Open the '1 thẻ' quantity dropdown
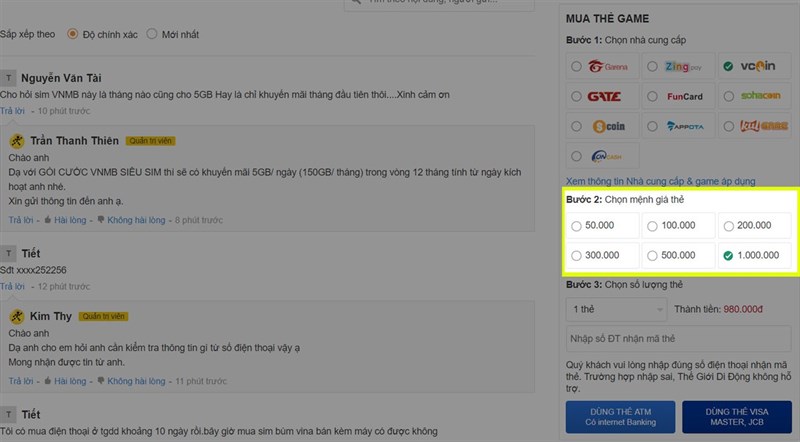 coord(616,309)
